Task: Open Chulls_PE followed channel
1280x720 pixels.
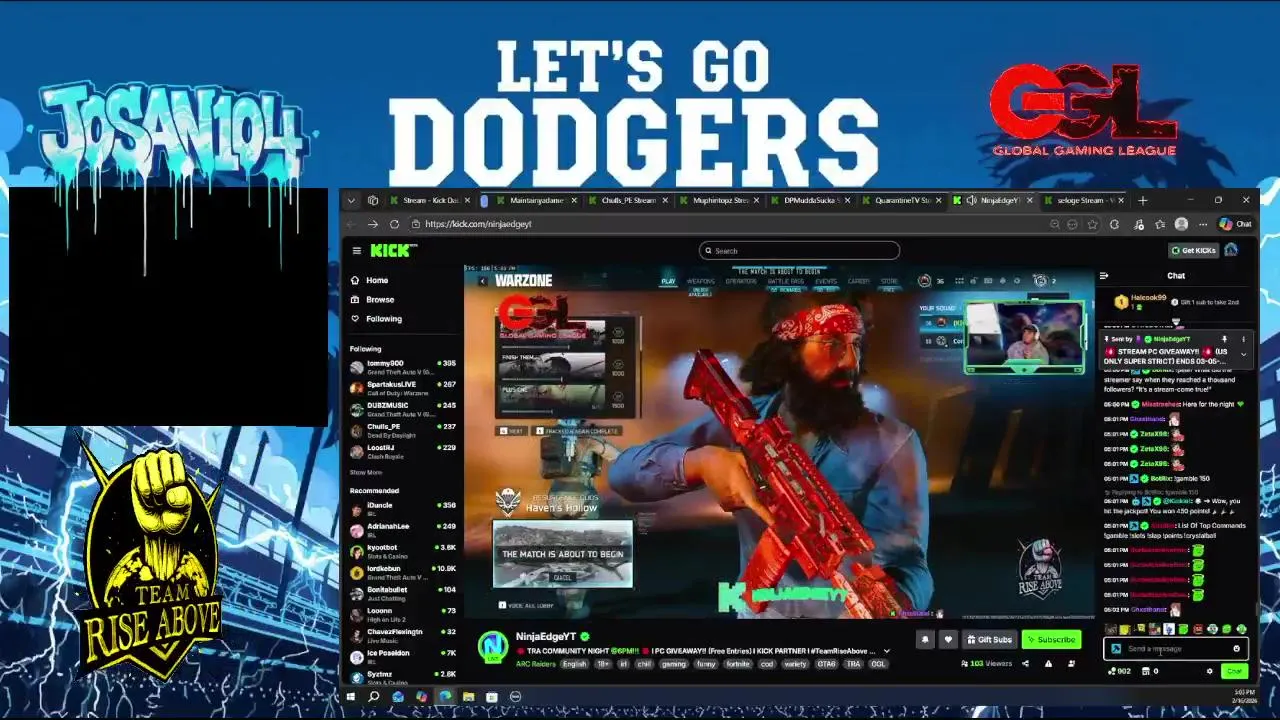Action: pos(403,430)
